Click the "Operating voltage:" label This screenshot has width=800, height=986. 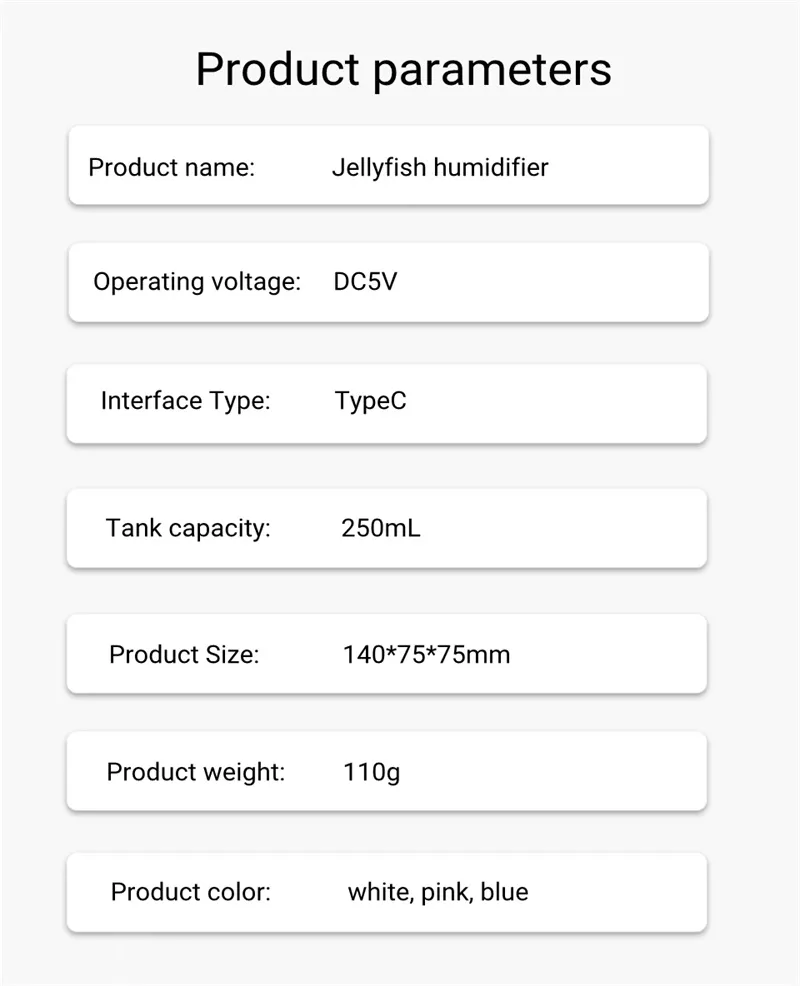(x=197, y=282)
